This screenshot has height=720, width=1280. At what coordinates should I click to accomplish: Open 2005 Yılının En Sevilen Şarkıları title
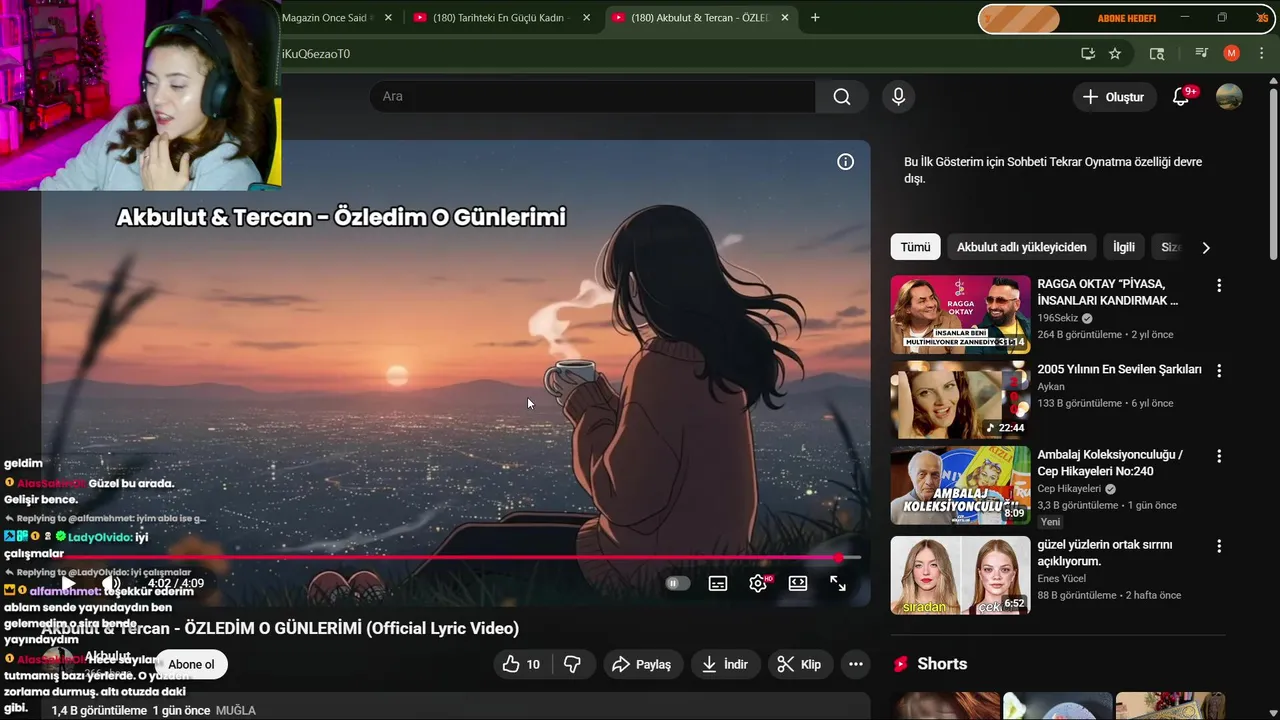[1119, 369]
